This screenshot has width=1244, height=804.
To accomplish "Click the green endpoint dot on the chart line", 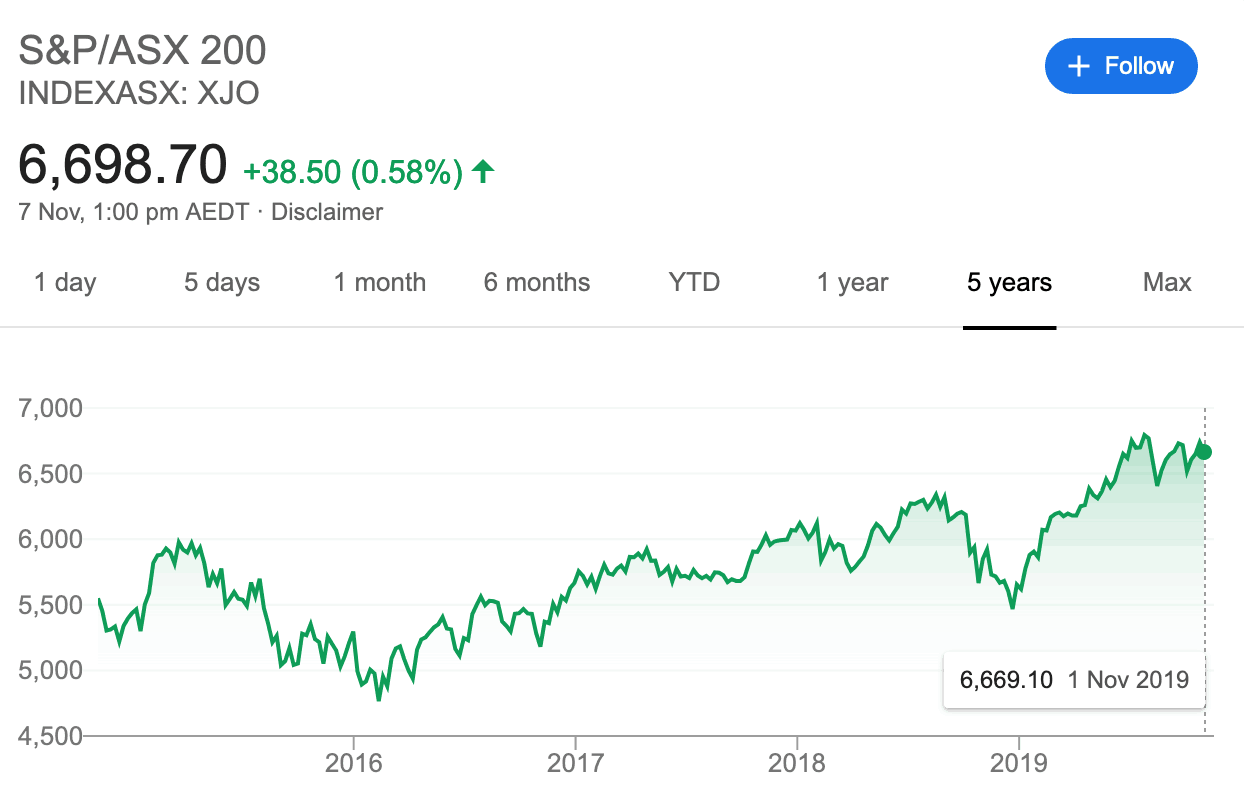I will (x=1204, y=452).
